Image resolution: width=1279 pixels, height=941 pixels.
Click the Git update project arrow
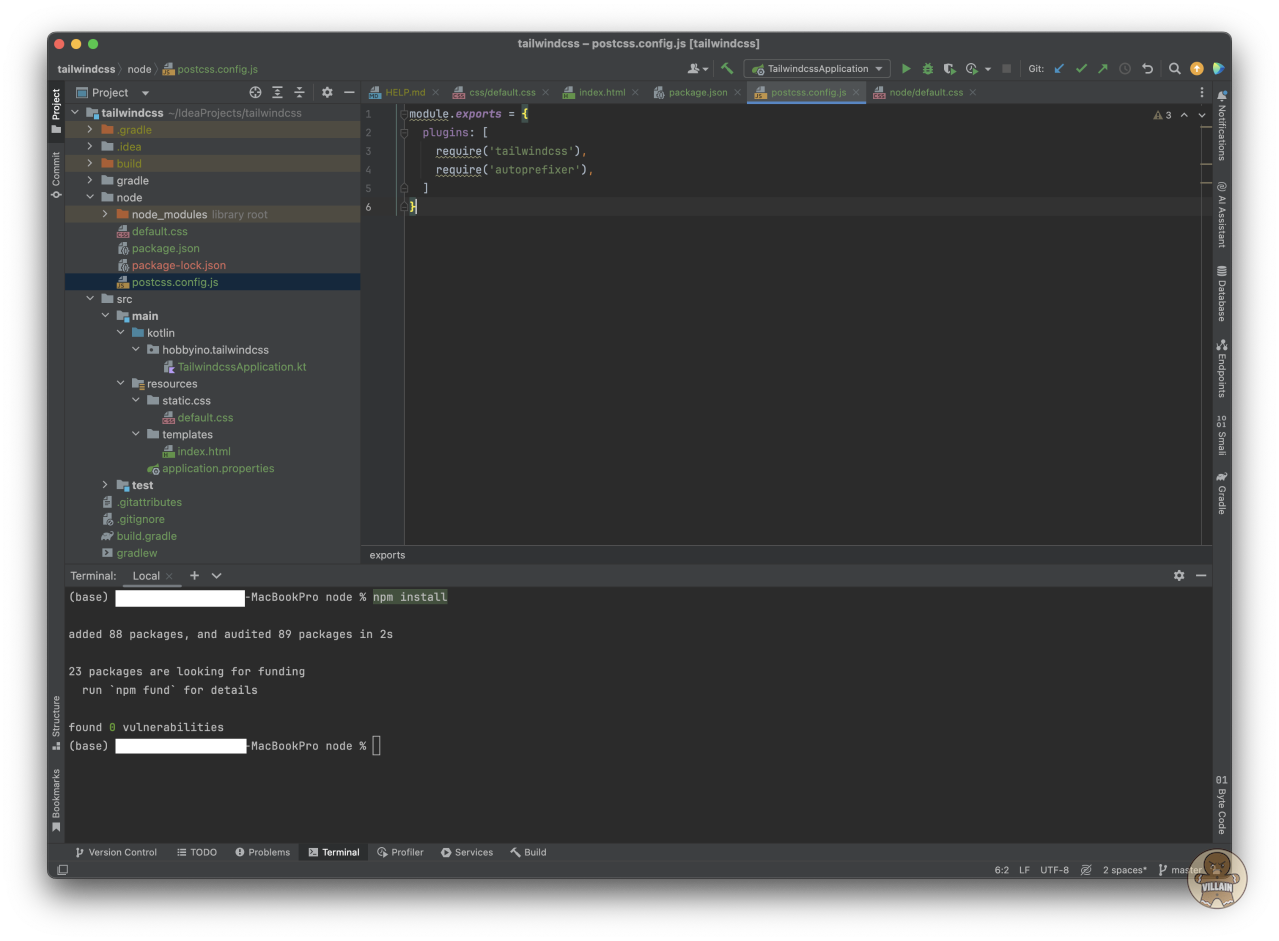[1059, 69]
